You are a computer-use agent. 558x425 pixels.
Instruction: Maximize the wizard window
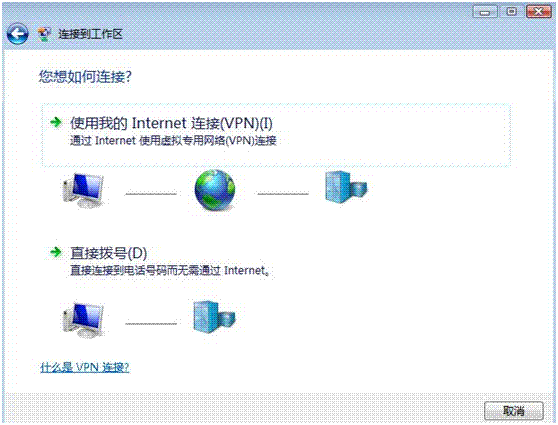click(x=511, y=12)
